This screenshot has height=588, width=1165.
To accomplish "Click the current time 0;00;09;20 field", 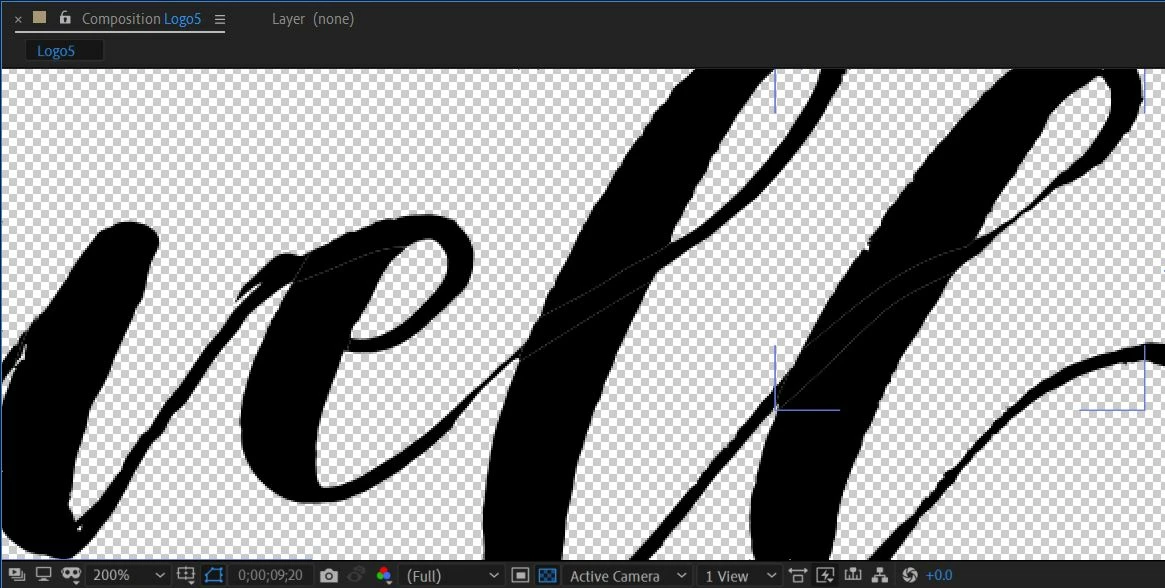I will 270,575.
